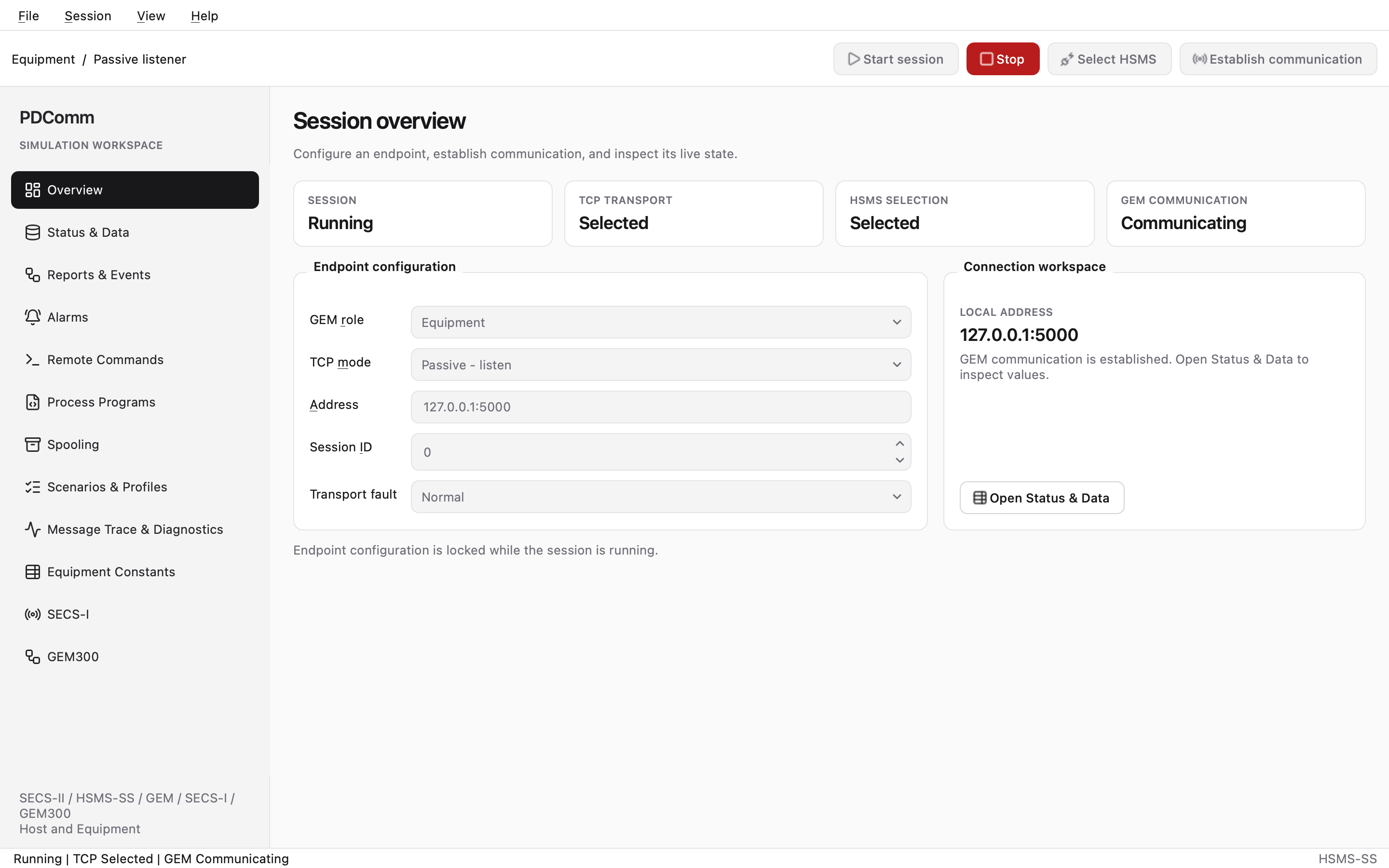The image size is (1389, 868).
Task: Select Message Trace & Diagnostics pulse icon
Action: pos(33,529)
